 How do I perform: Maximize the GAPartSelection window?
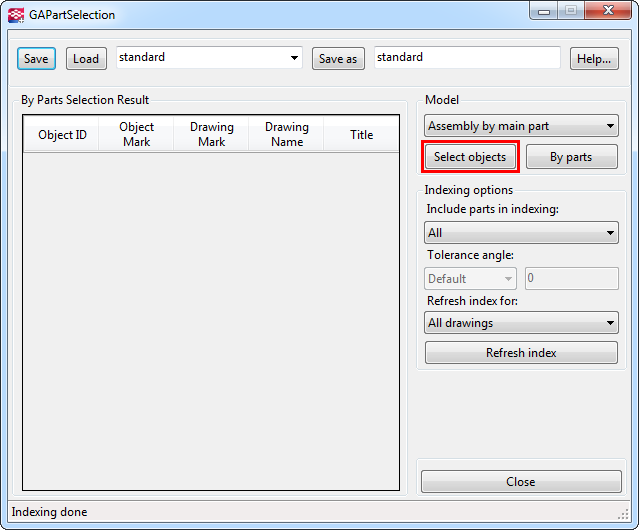(x=571, y=11)
